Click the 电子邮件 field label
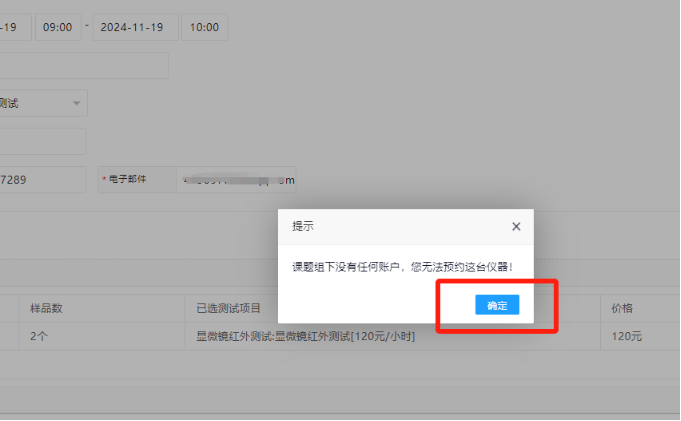 pyautogui.click(x=127, y=180)
